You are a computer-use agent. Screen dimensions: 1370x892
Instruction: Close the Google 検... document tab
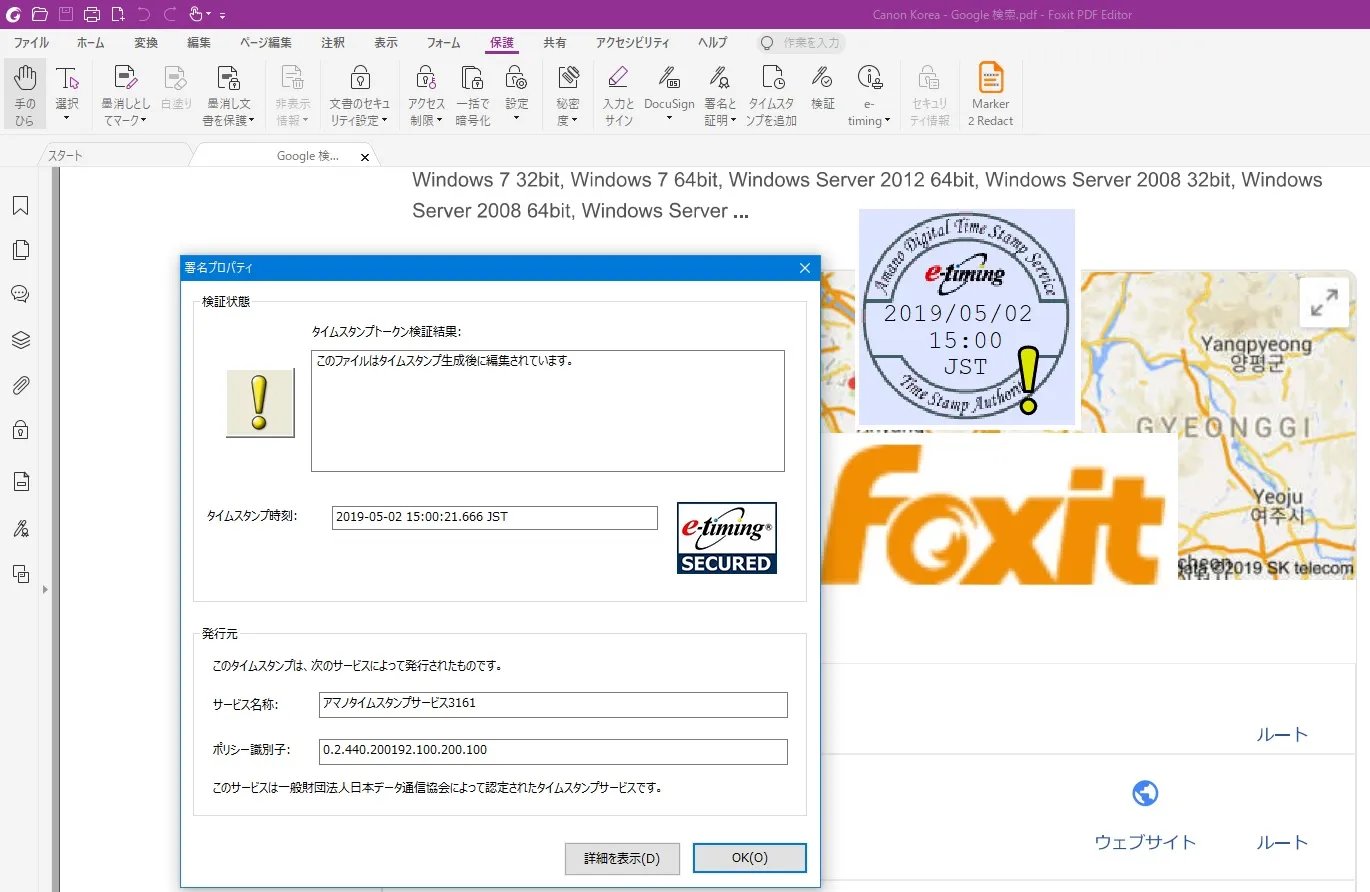(365, 157)
